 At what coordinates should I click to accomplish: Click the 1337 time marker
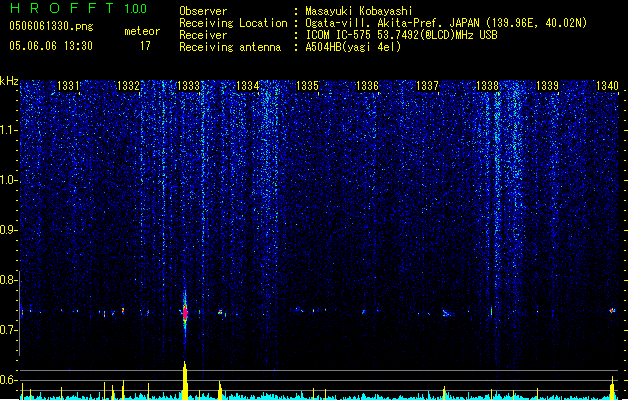pos(428,86)
